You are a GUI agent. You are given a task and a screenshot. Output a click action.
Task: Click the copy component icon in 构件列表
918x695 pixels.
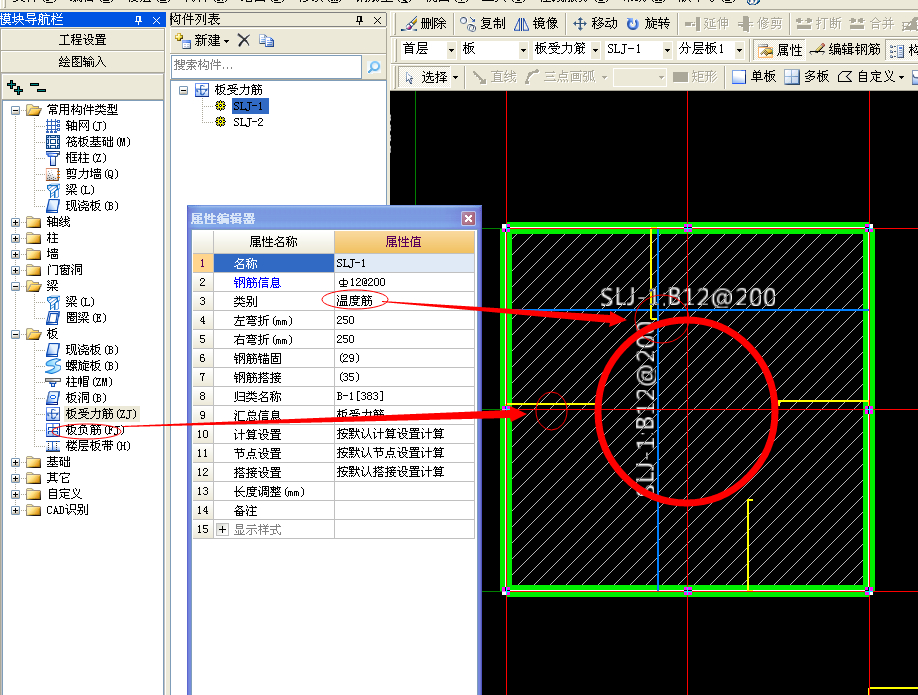tap(266, 40)
